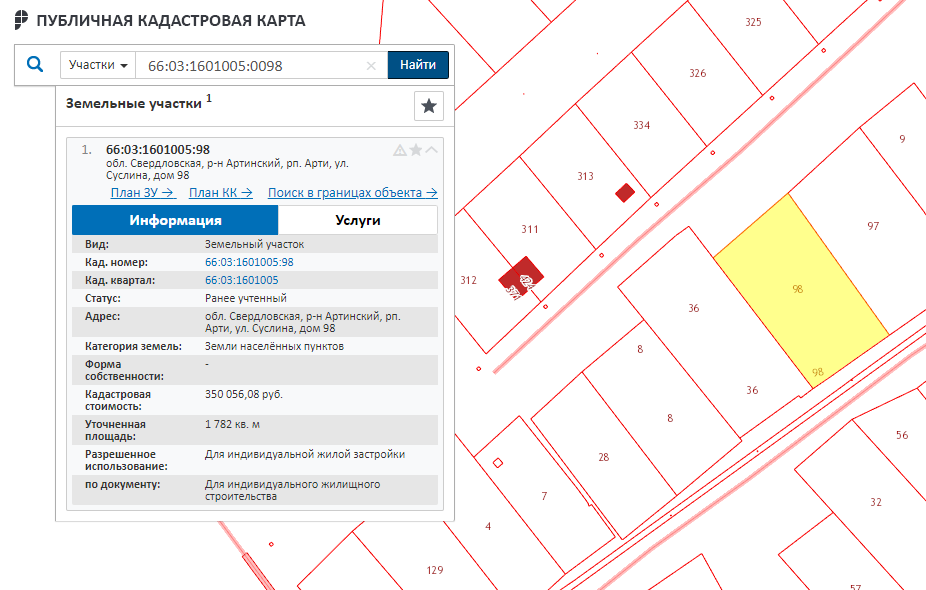The image size is (926, 590).
Task: Add parcel 66:03:1601005:98 to favorites
Action: tap(416, 150)
